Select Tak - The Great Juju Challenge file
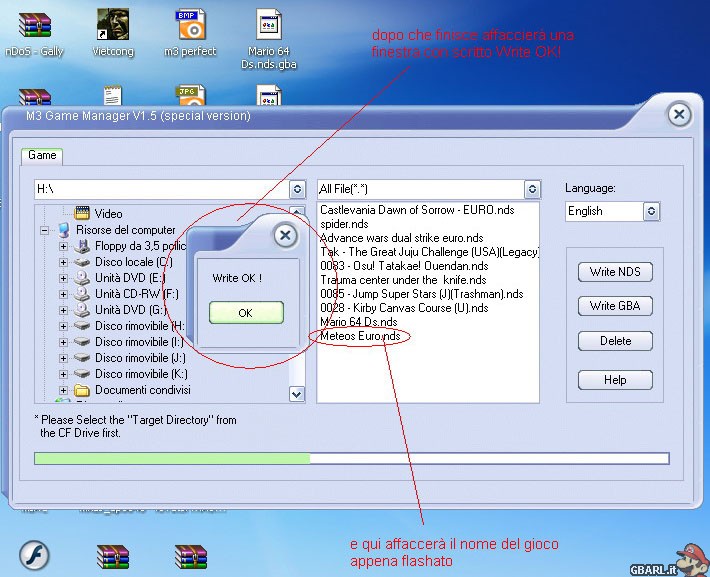This screenshot has width=710, height=577. click(429, 252)
